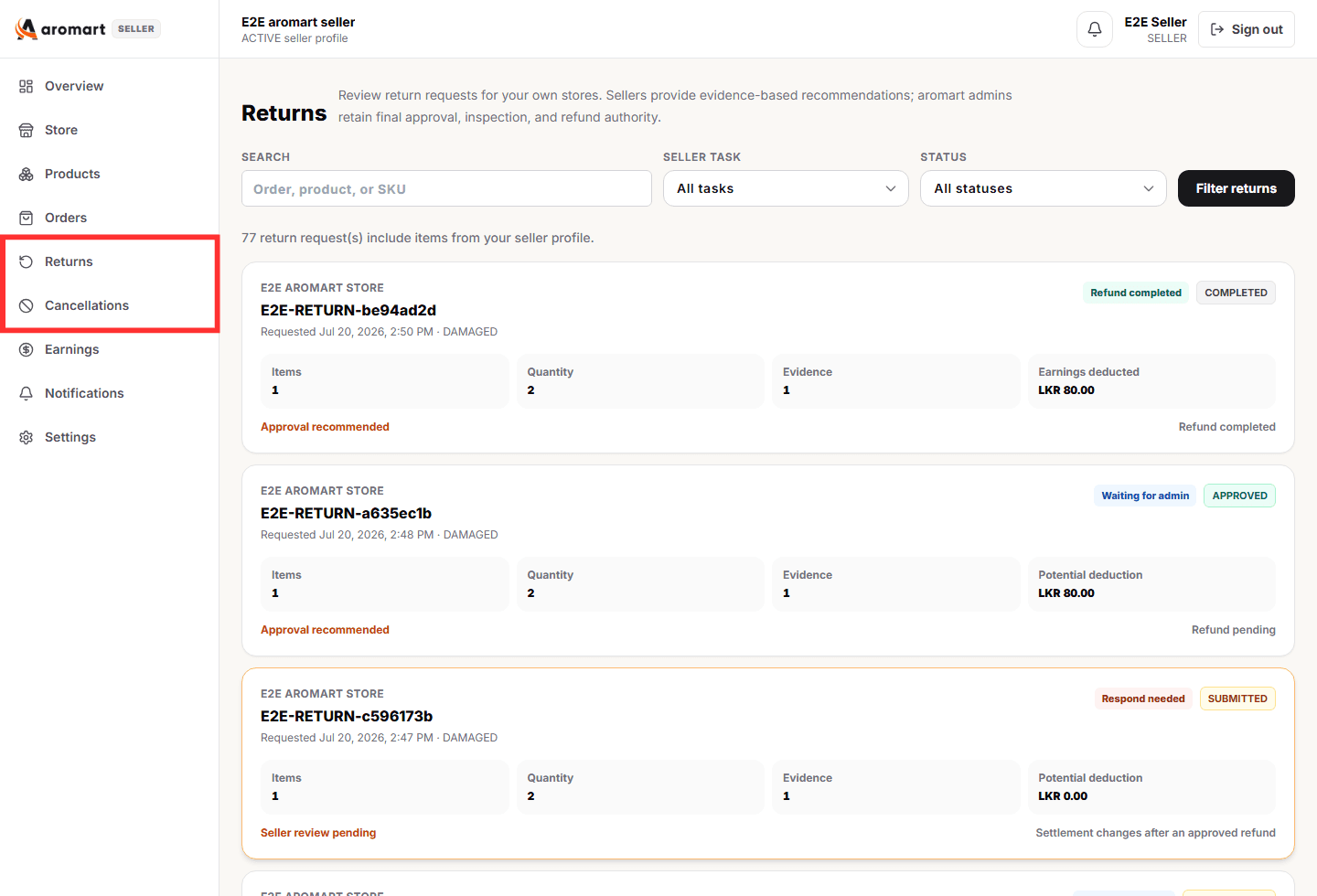Click the Respond needed badge
This screenshot has height=896, width=1317.
[x=1143, y=699]
